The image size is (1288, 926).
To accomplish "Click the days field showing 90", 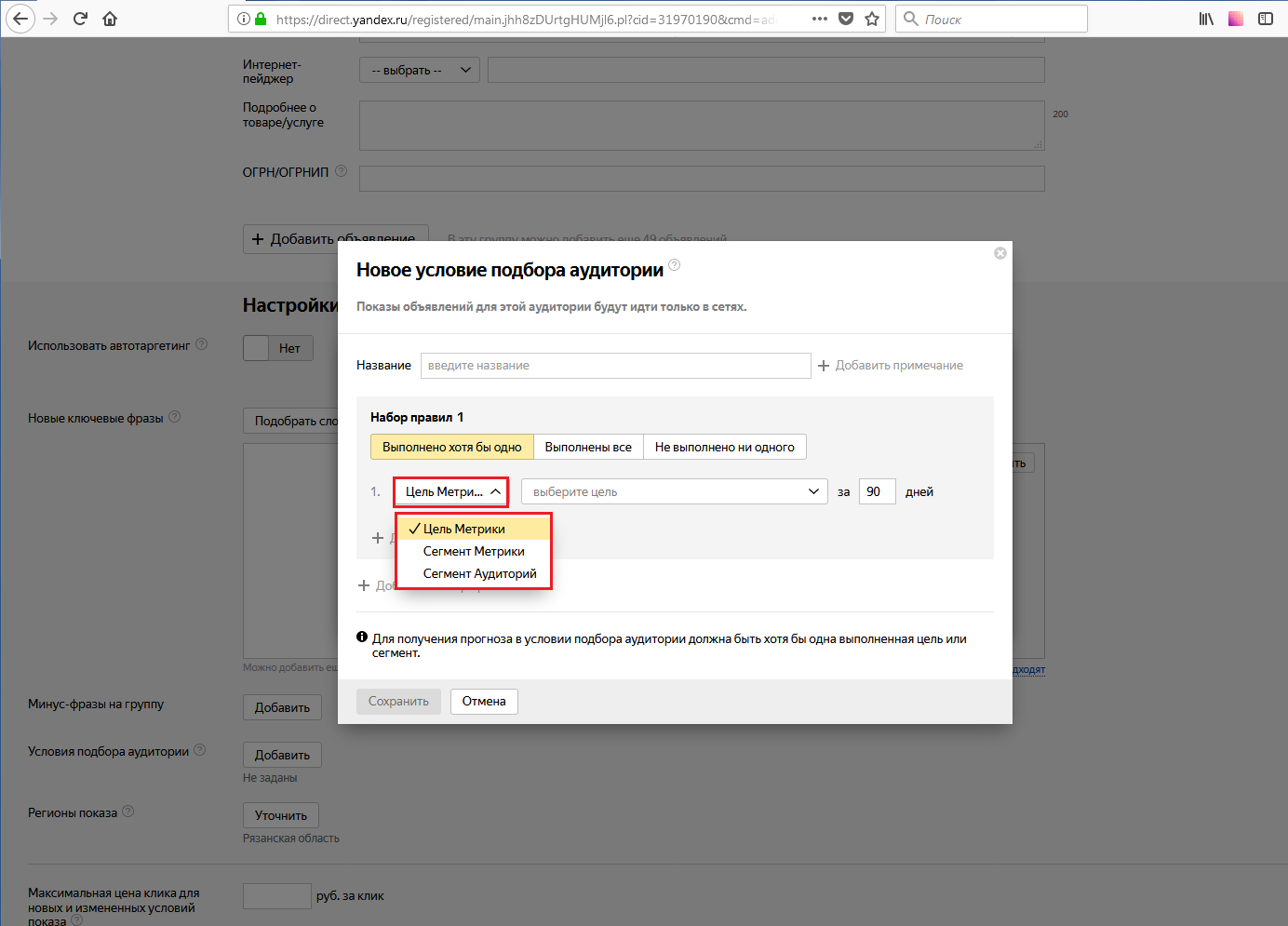I will 878,491.
